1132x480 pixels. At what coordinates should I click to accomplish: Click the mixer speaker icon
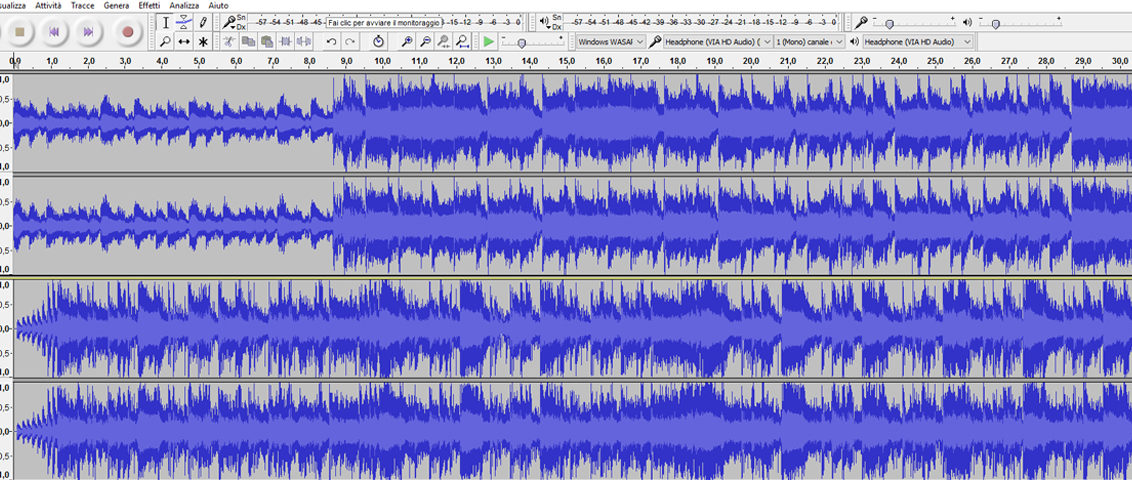click(x=967, y=22)
